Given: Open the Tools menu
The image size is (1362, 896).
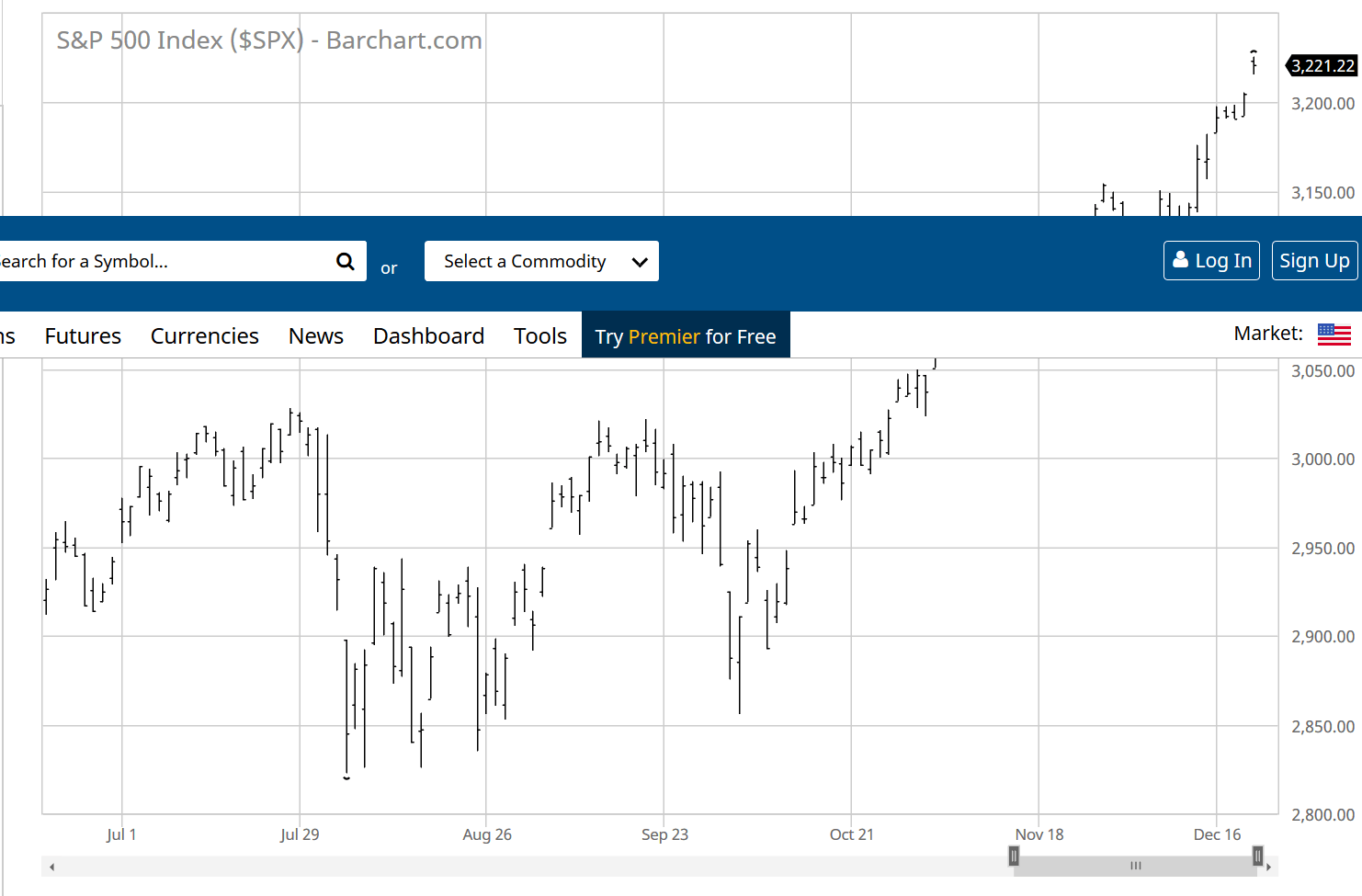Looking at the screenshot, I should [x=540, y=336].
